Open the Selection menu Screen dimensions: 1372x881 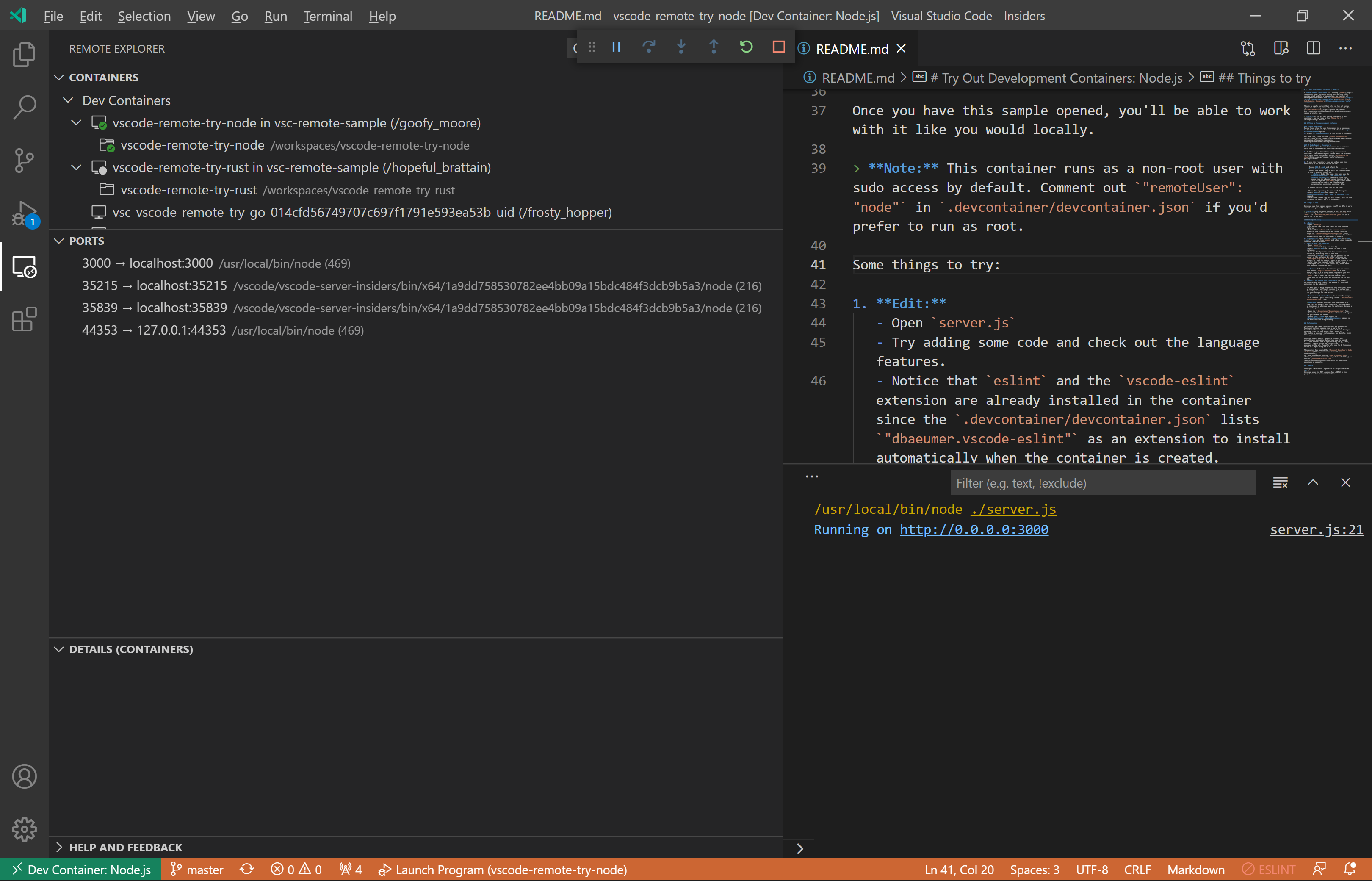tap(144, 16)
